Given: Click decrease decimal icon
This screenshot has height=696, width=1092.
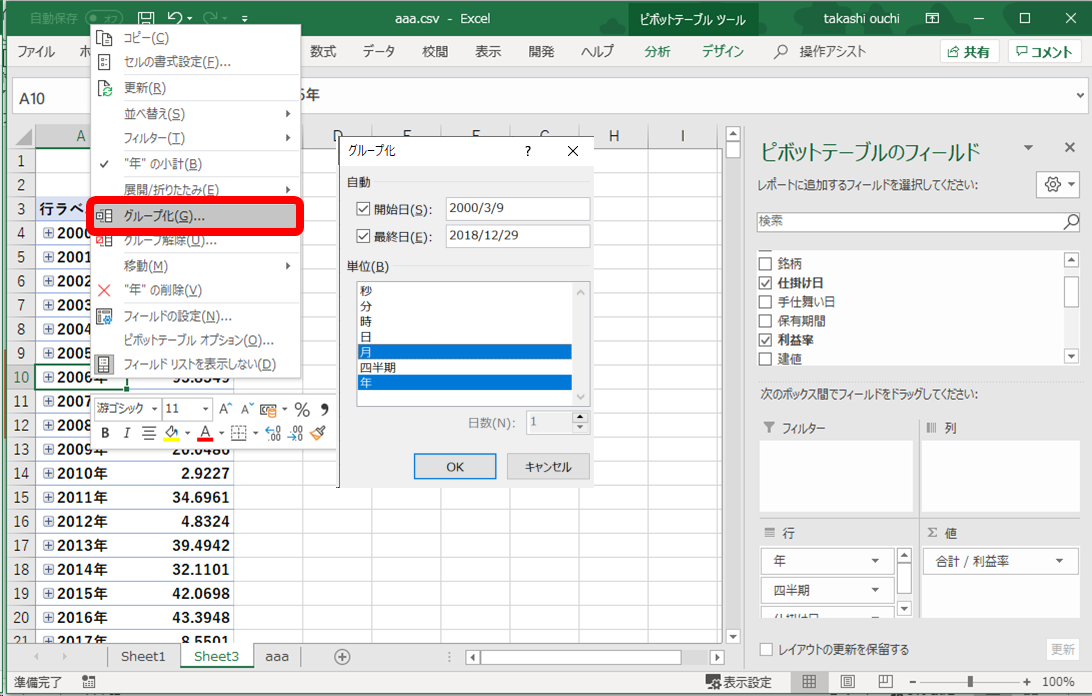Looking at the screenshot, I should pos(296,433).
